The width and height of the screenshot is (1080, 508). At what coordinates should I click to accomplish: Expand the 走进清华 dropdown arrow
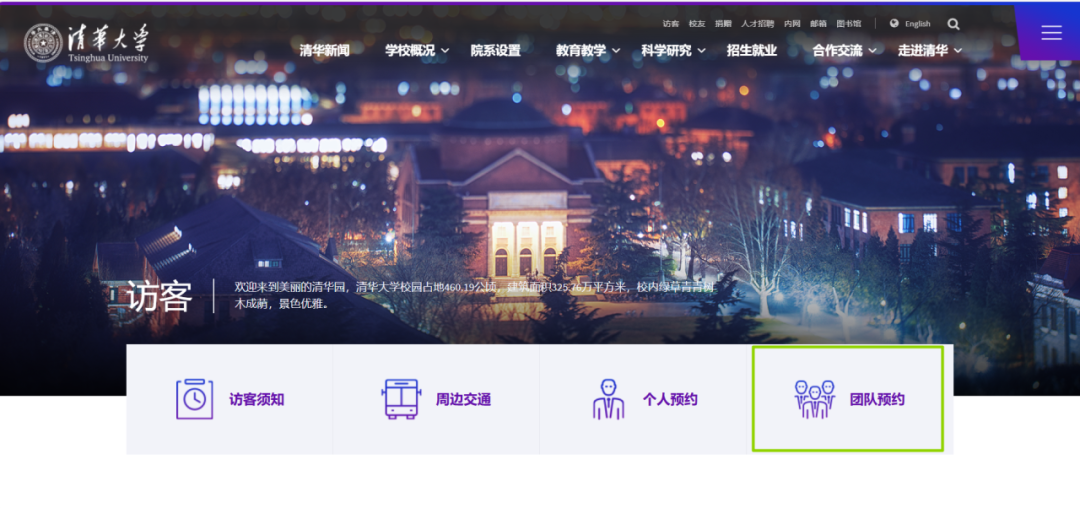[957, 51]
